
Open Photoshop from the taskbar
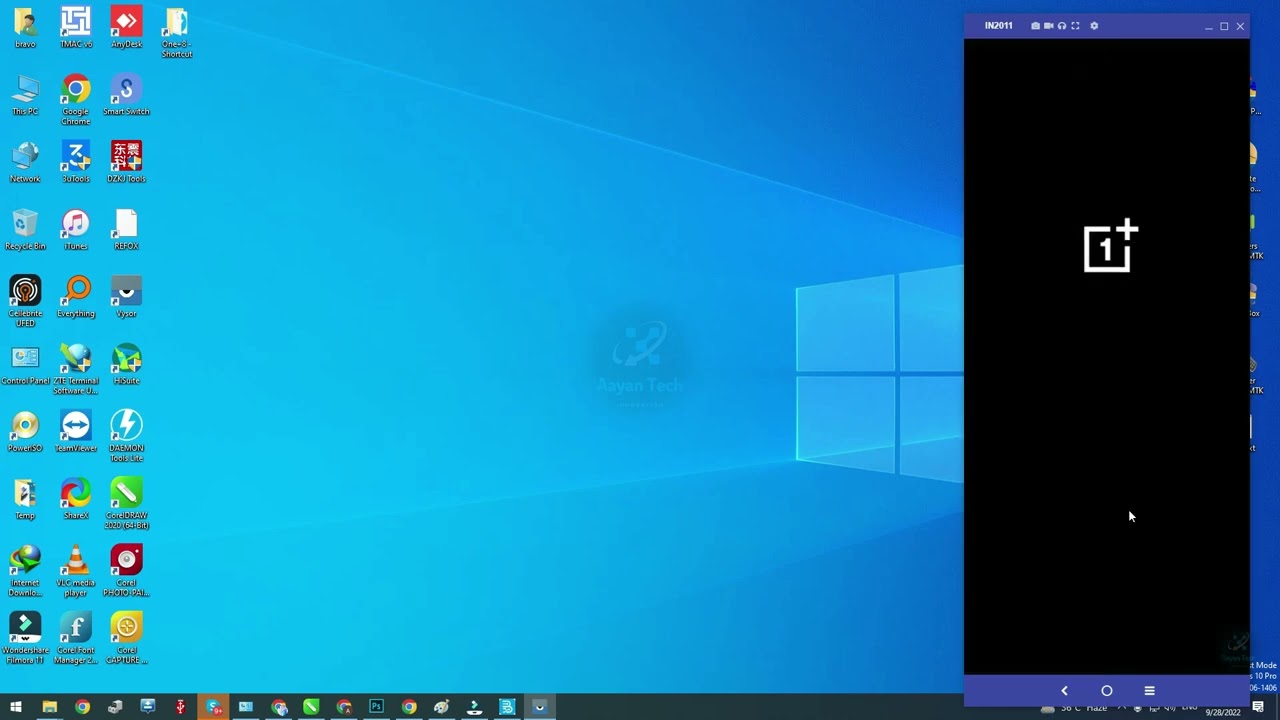tap(376, 707)
